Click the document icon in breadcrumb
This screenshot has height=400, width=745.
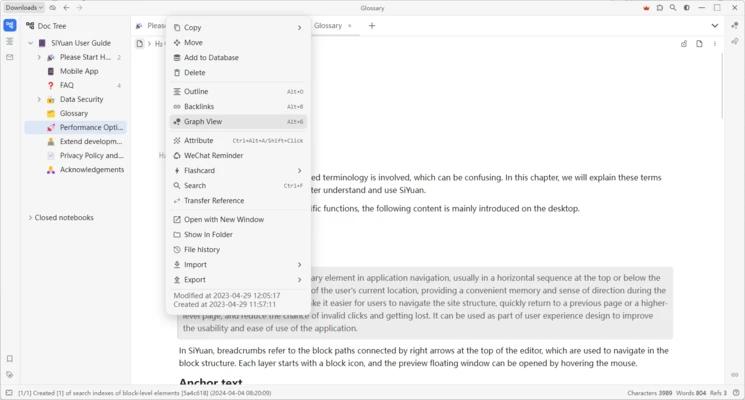click(x=139, y=44)
